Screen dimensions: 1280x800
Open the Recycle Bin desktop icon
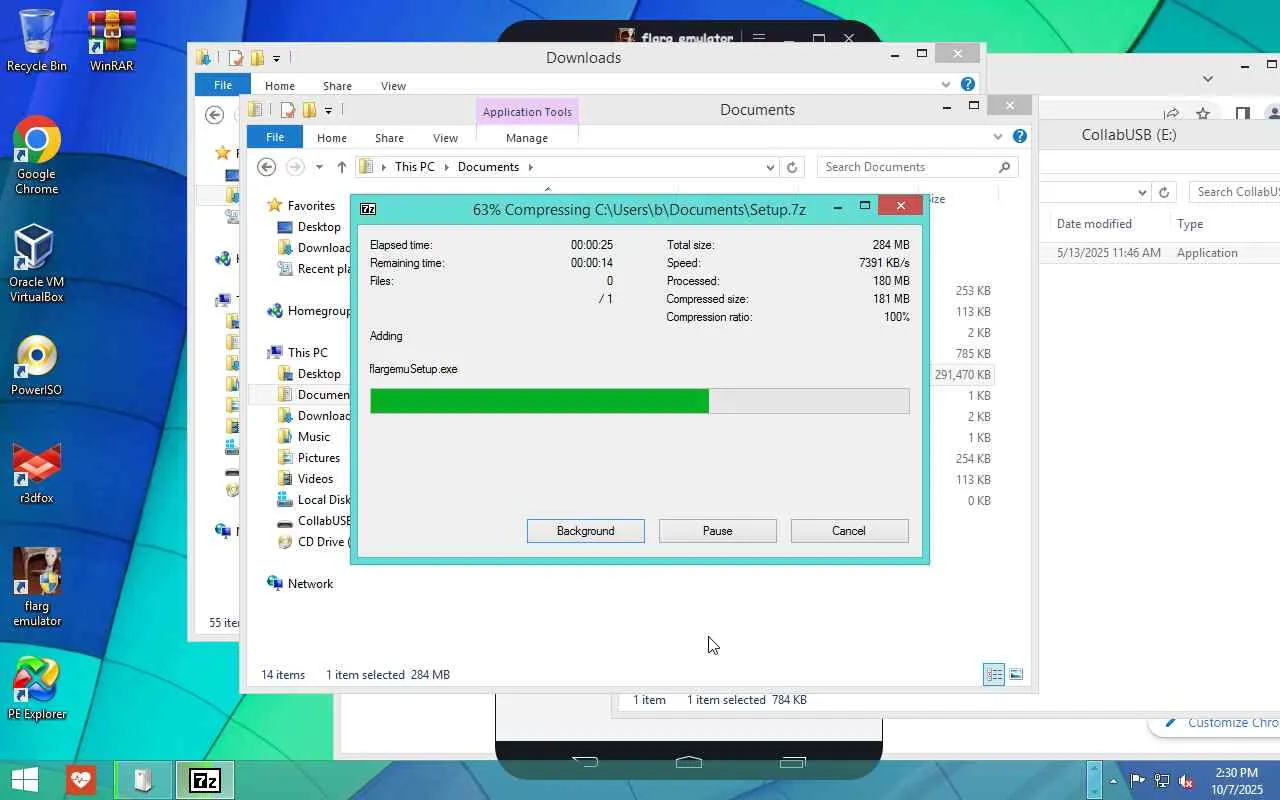pyautogui.click(x=37, y=40)
